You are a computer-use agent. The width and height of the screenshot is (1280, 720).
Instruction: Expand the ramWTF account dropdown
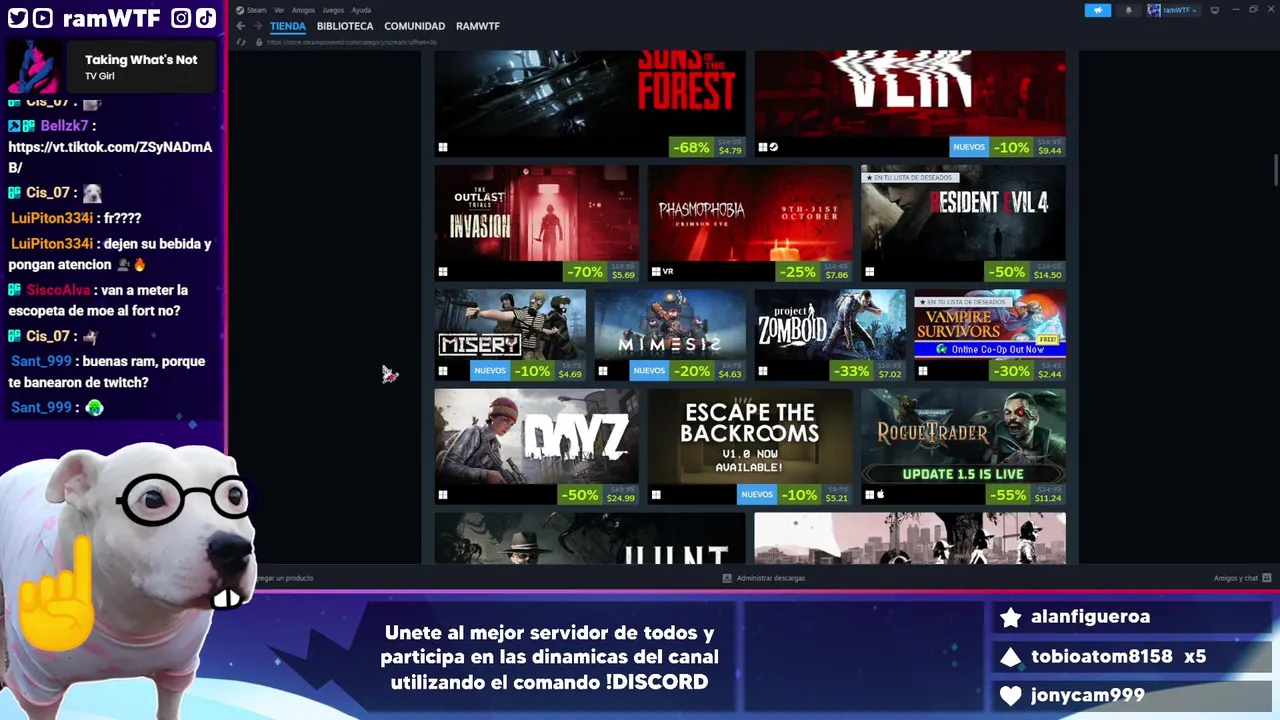[1173, 10]
